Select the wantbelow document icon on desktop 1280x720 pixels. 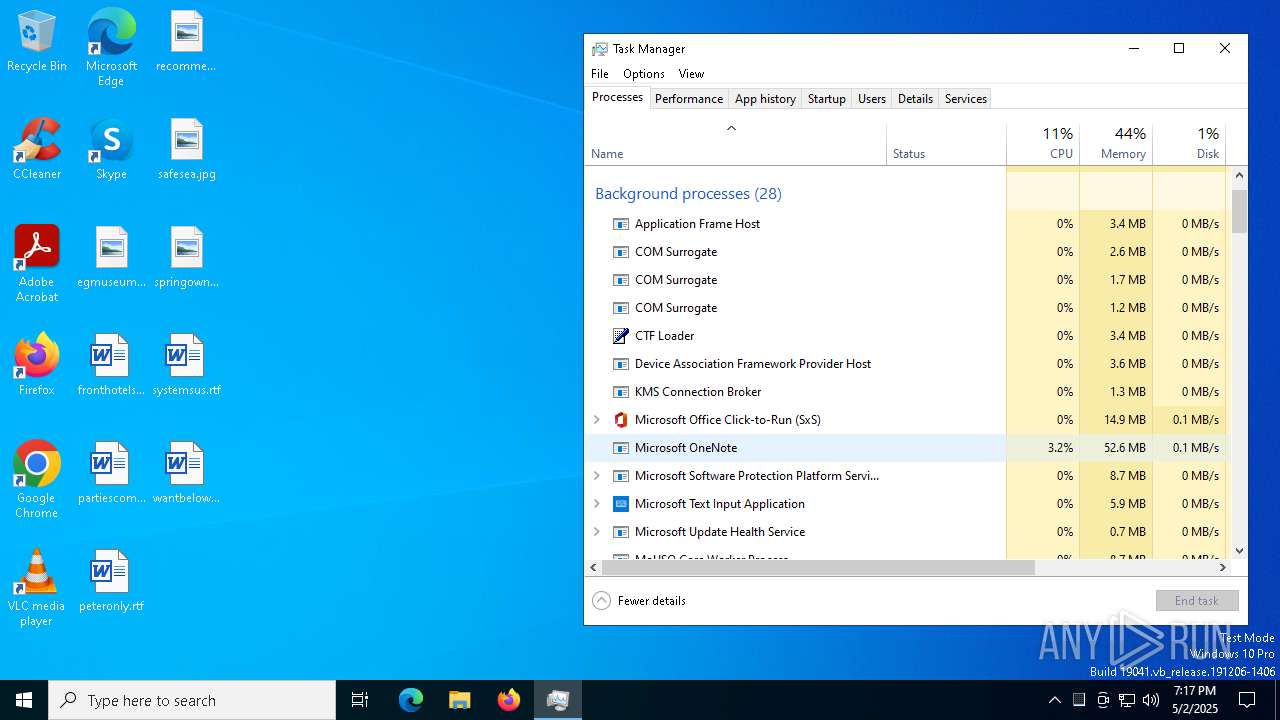[186, 474]
